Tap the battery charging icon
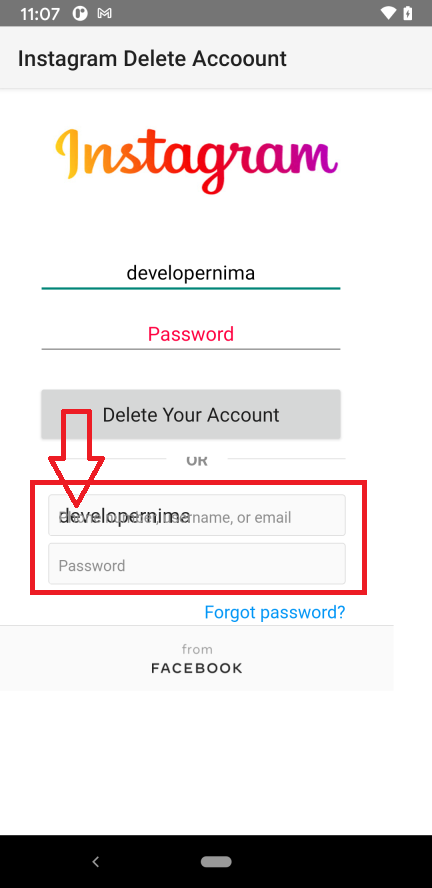The height and width of the screenshot is (888, 432). tap(408, 14)
